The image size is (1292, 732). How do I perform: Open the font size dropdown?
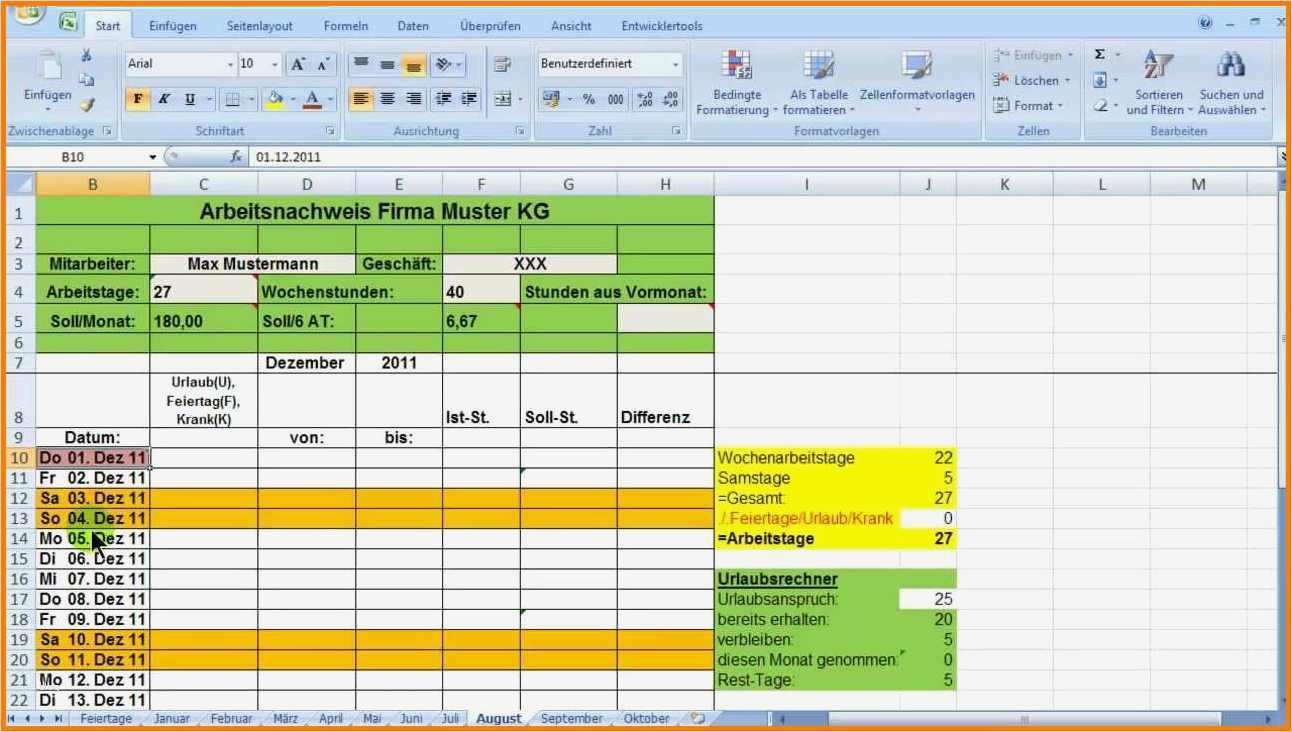[x=275, y=64]
